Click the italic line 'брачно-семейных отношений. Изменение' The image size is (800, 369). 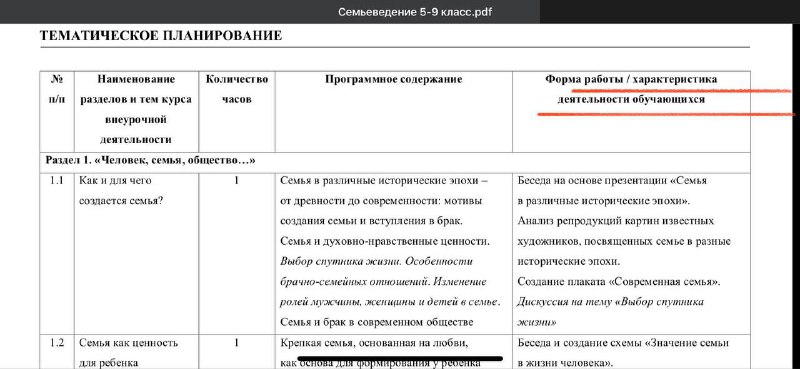[x=383, y=282]
